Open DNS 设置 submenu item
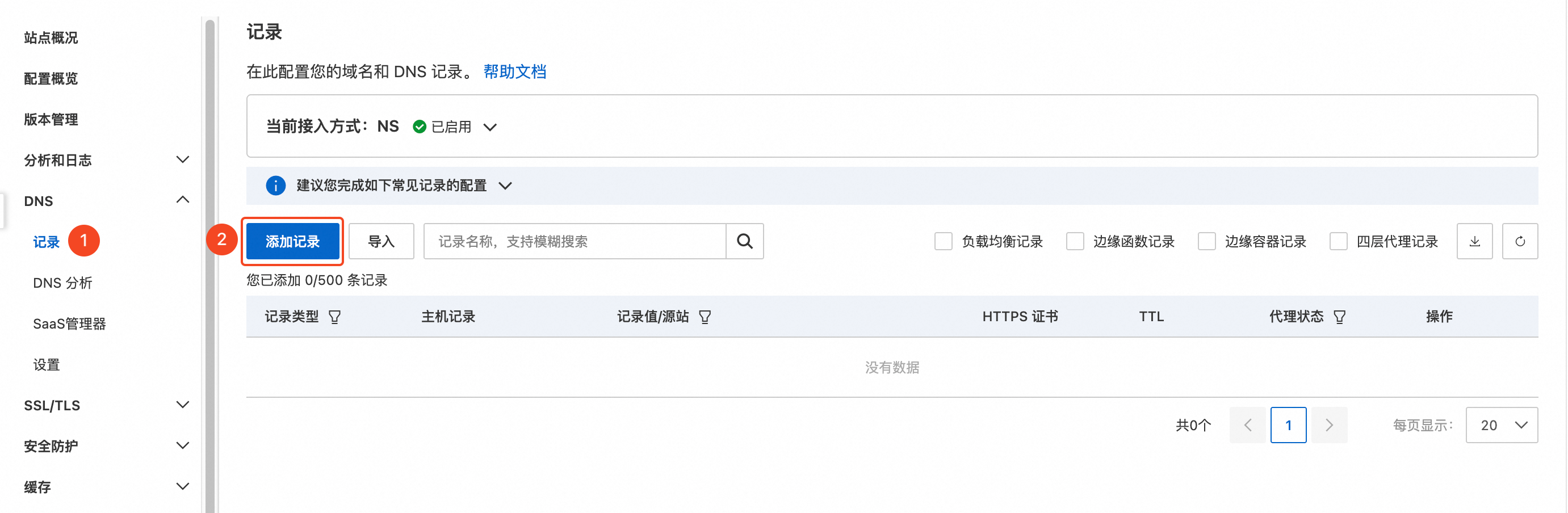Screen dimensions: 1568x513 [x=46, y=364]
